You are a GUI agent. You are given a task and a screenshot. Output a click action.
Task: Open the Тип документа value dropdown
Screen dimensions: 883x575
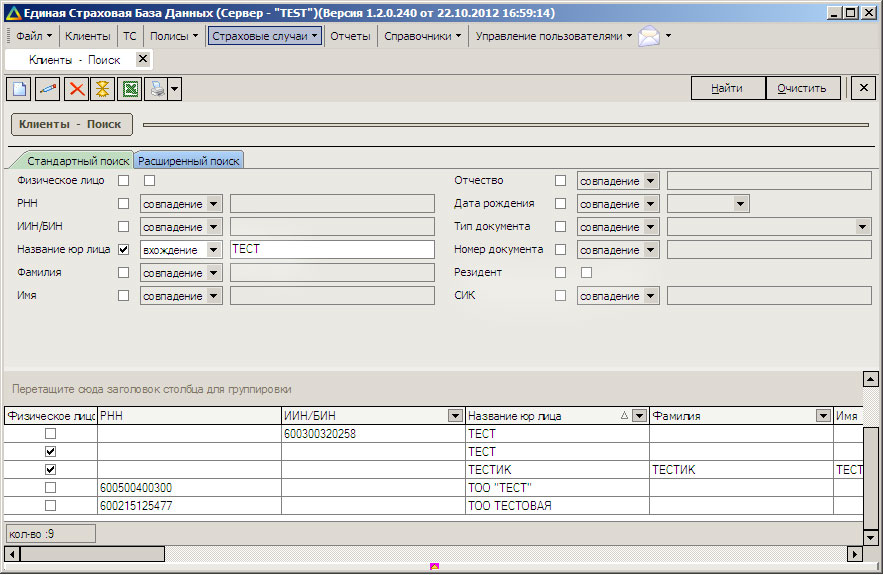tap(863, 227)
